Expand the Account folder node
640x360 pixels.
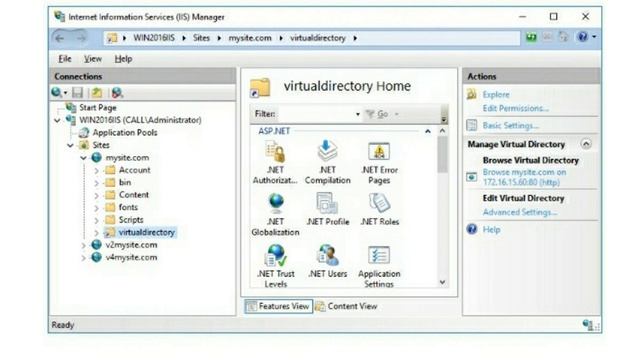(96, 171)
